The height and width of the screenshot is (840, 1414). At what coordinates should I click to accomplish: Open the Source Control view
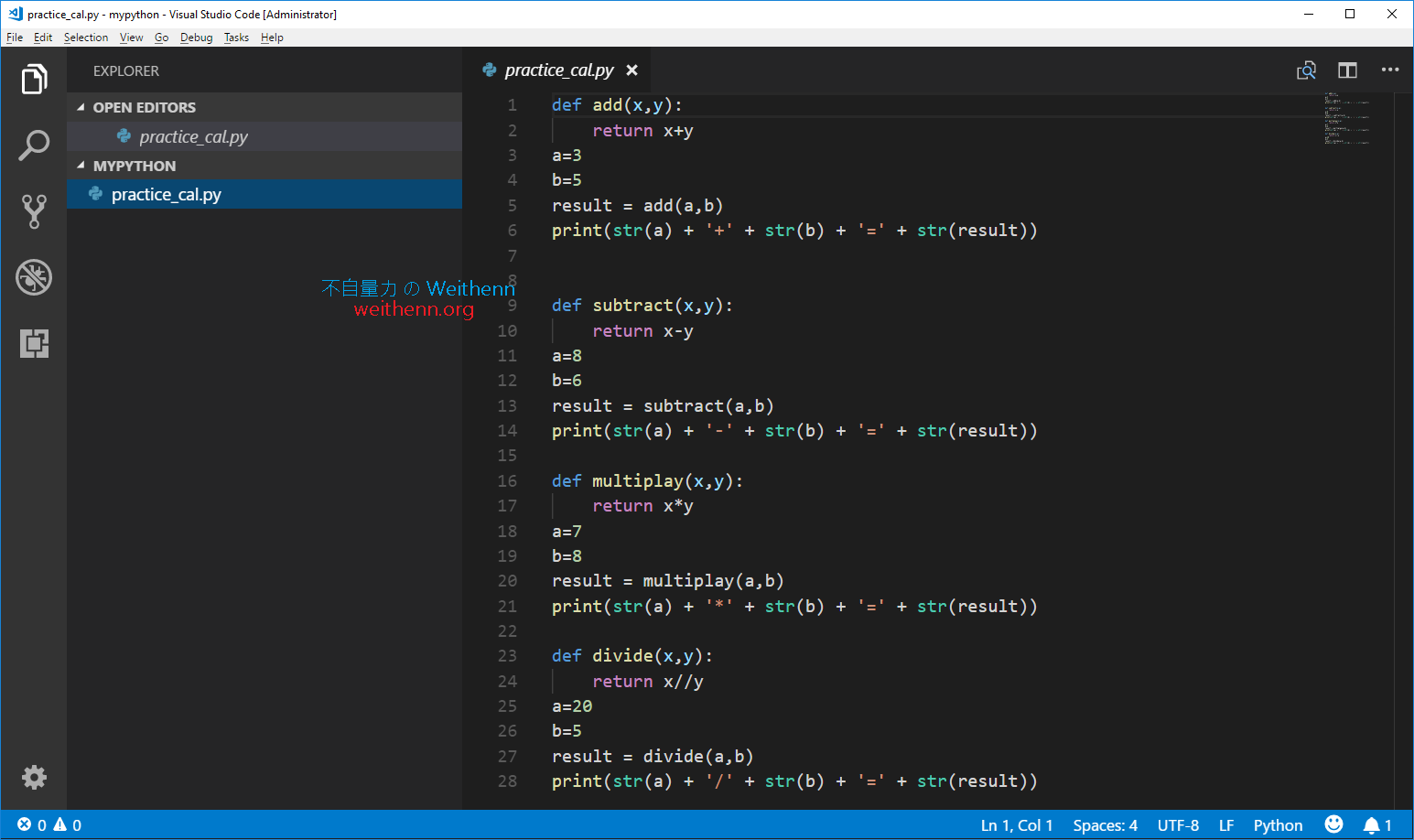pos(34,211)
